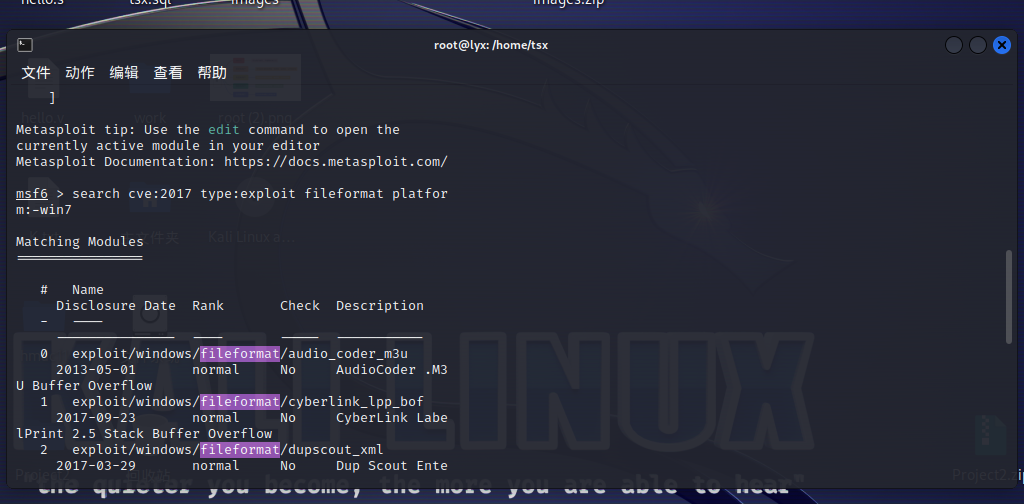Click the Check column header
The image size is (1024, 504).
click(300, 306)
